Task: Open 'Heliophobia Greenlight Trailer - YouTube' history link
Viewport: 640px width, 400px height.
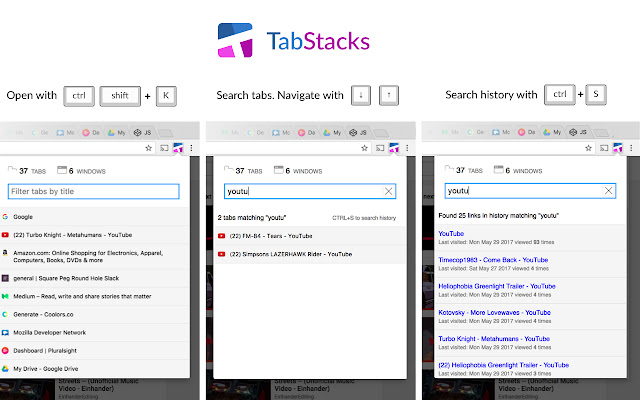Action: 497,286
